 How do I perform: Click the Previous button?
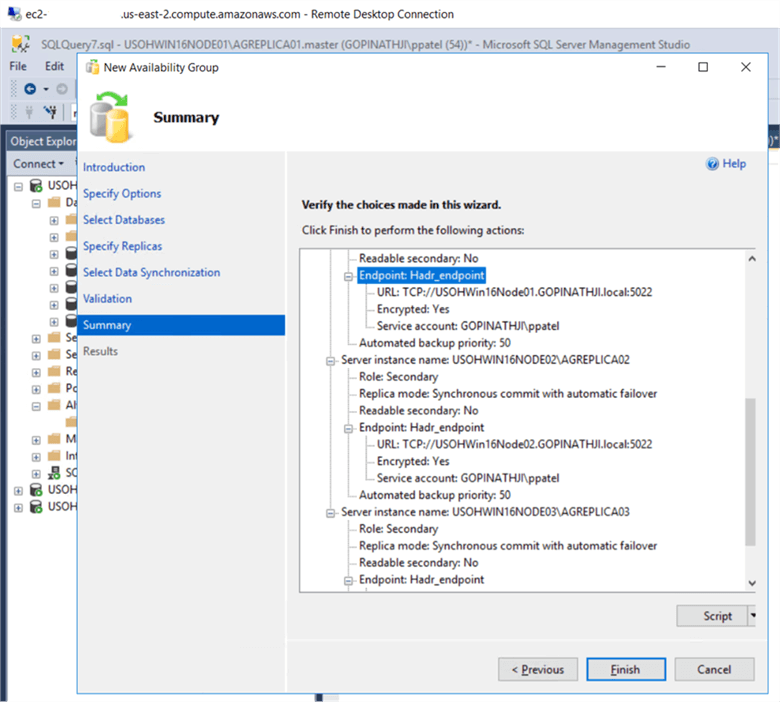pyautogui.click(x=538, y=669)
